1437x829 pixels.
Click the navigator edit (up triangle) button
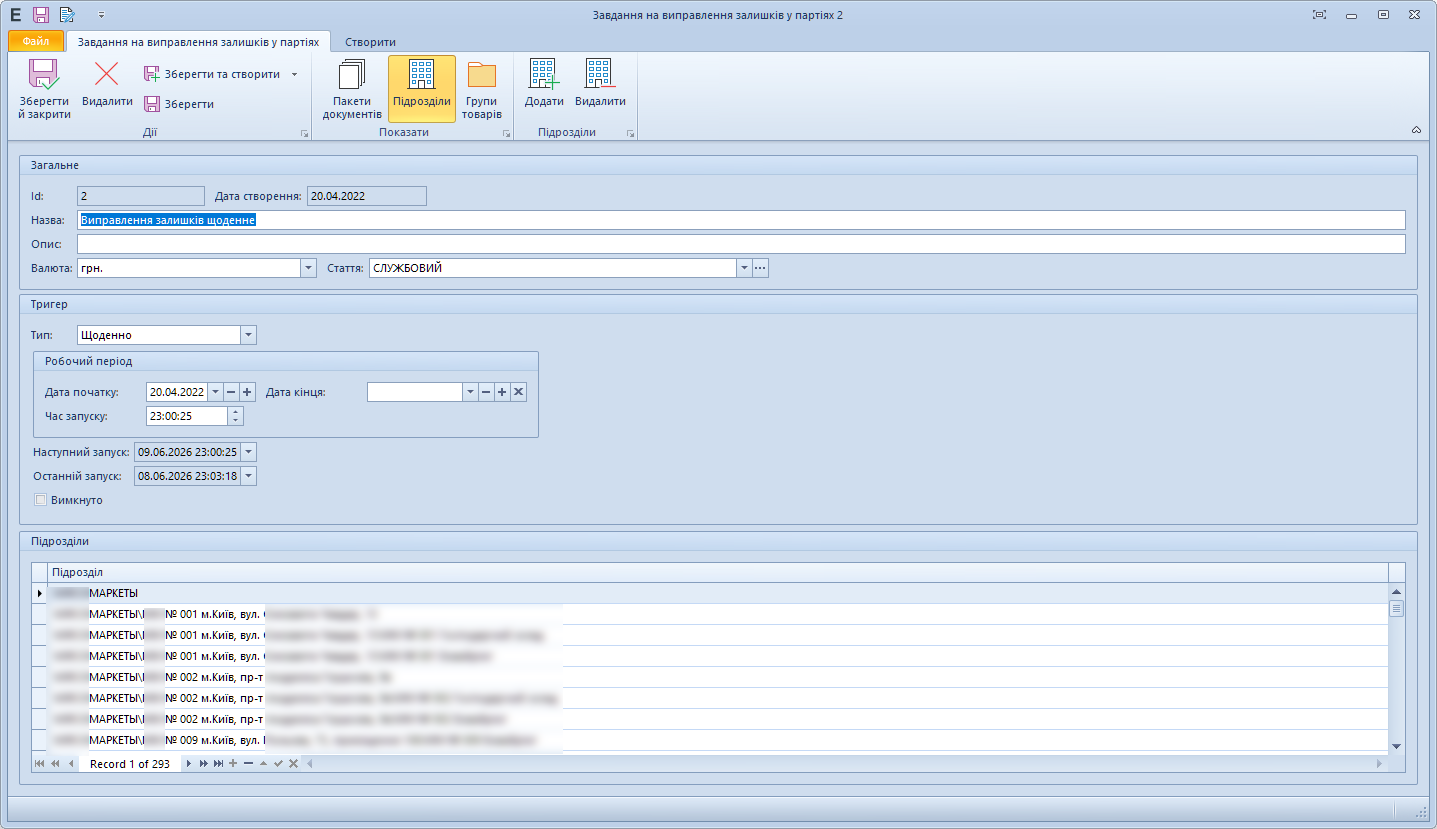pos(263,764)
